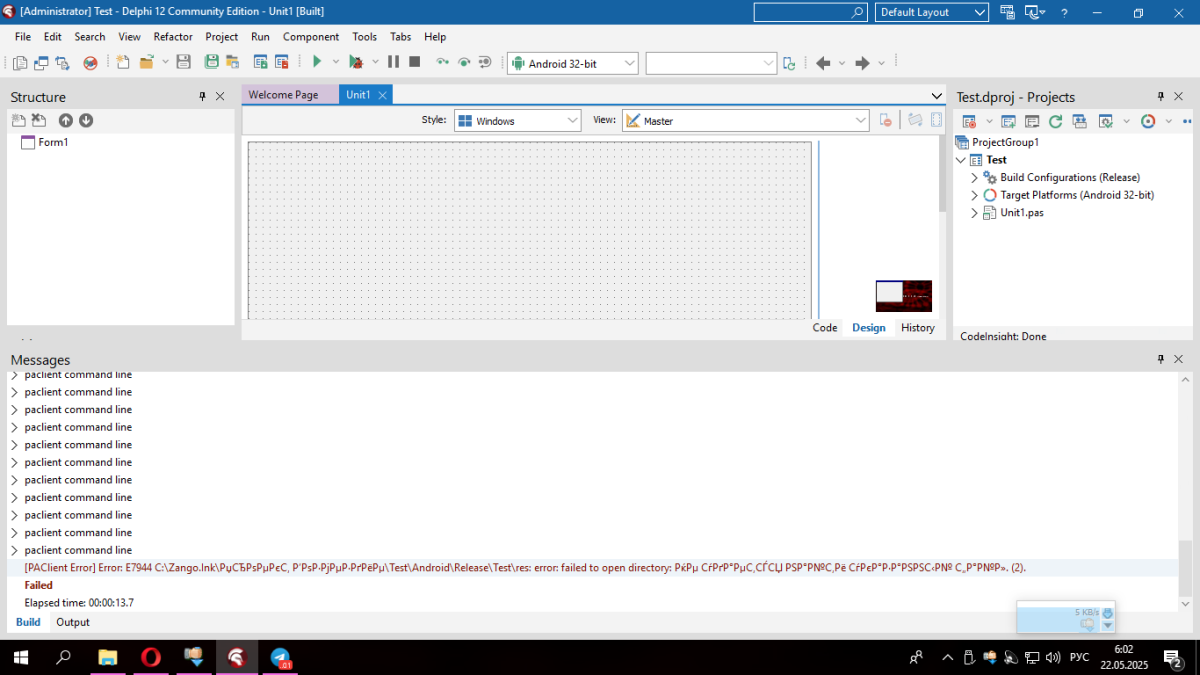Expand the Unit1.pas node
This screenshot has height=675, width=1200.
coord(974,213)
